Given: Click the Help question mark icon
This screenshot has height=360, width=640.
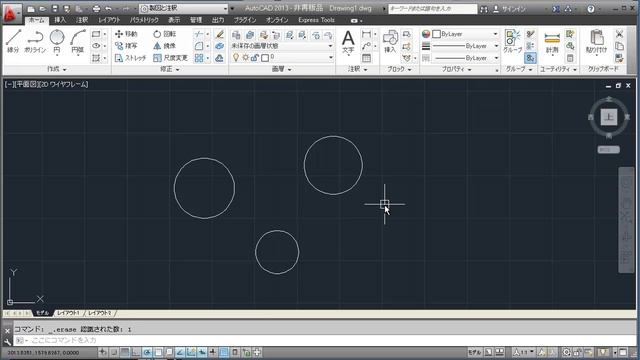Looking at the screenshot, I should point(591,9).
